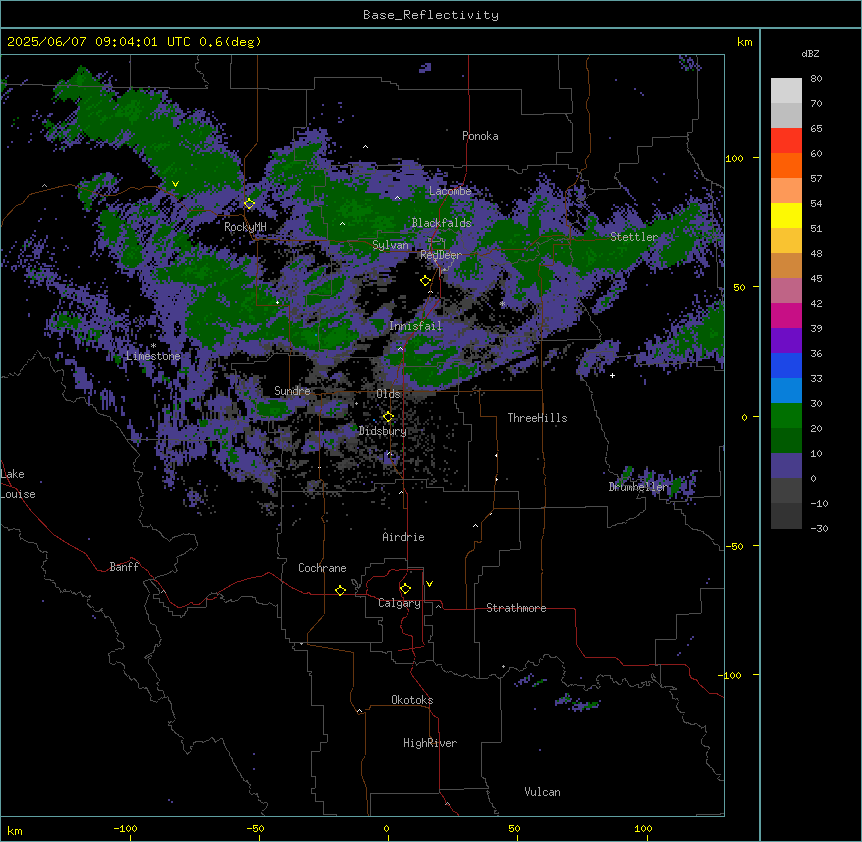Click the Stettler label
Image resolution: width=862 pixels, height=842 pixels.
pyautogui.click(x=634, y=237)
